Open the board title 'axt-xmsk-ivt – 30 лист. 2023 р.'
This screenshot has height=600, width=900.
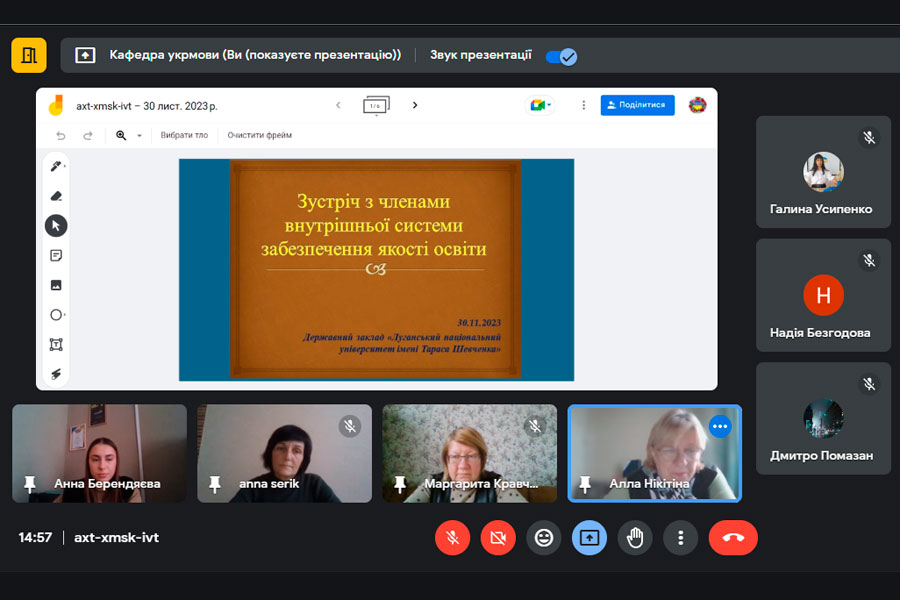[147, 106]
